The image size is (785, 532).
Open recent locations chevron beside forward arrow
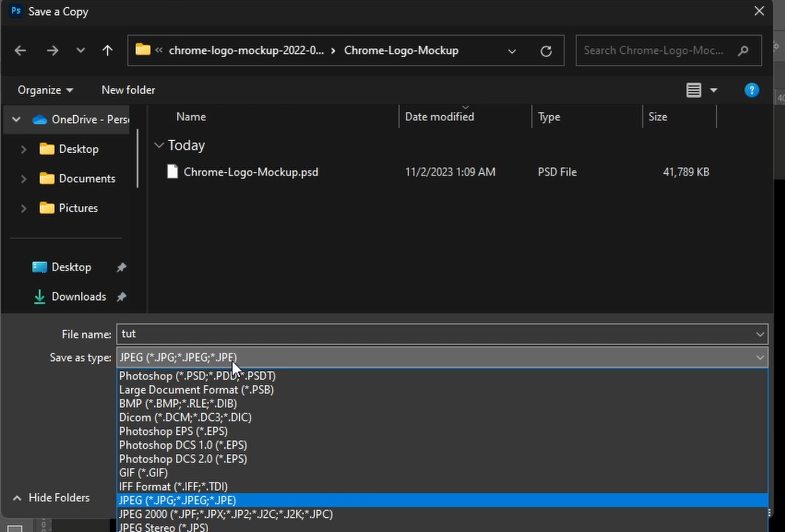click(x=81, y=51)
